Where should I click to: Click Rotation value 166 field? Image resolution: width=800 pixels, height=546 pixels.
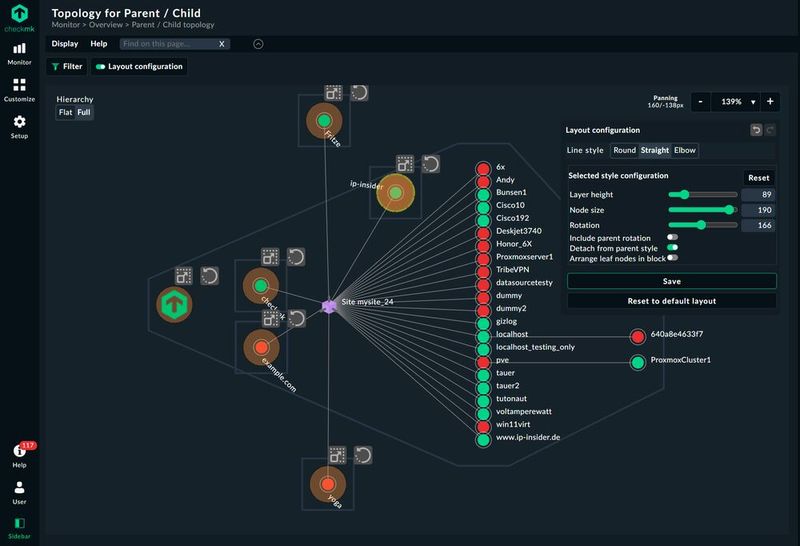[758, 225]
